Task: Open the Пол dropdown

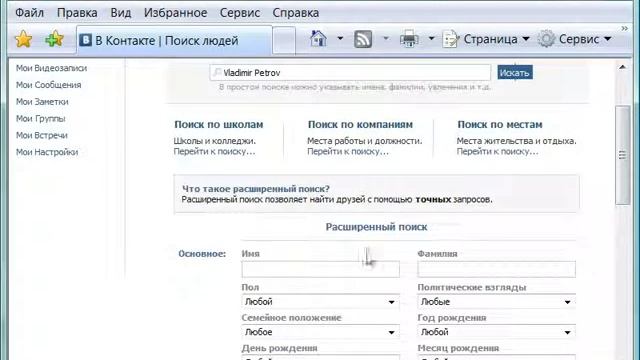Action: click(320, 302)
